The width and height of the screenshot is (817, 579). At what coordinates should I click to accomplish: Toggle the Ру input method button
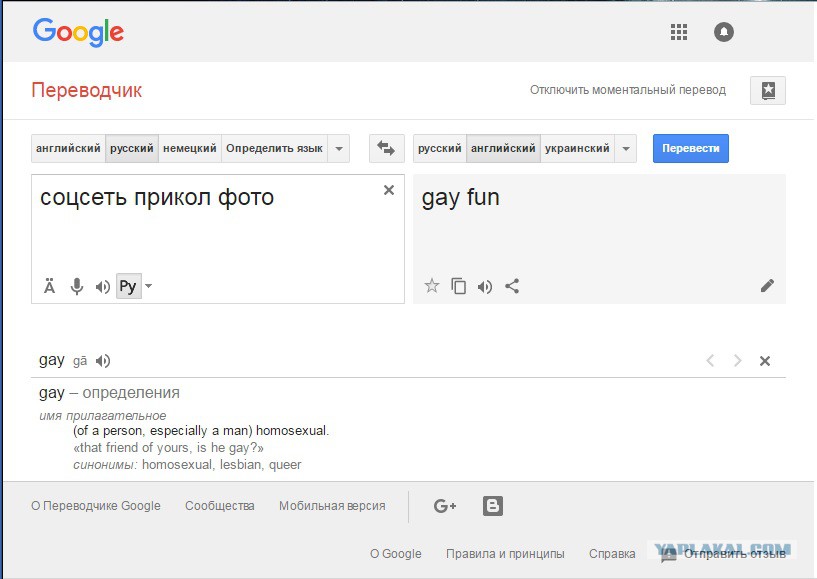[x=128, y=286]
